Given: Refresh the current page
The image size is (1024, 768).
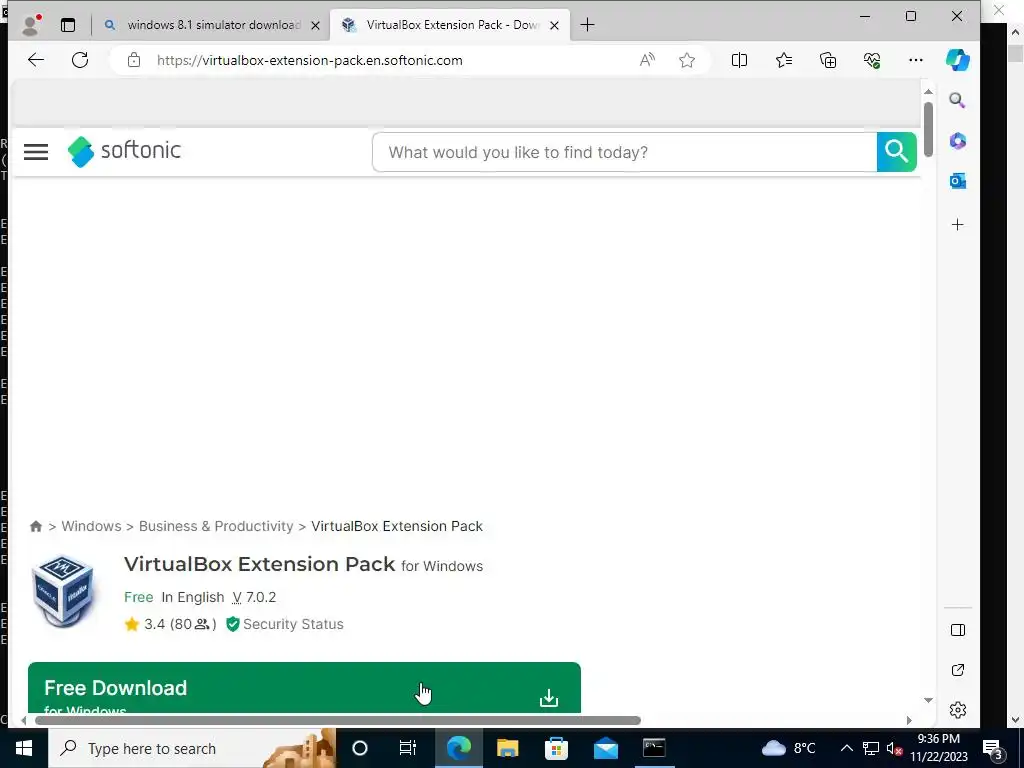Looking at the screenshot, I should pos(80,60).
